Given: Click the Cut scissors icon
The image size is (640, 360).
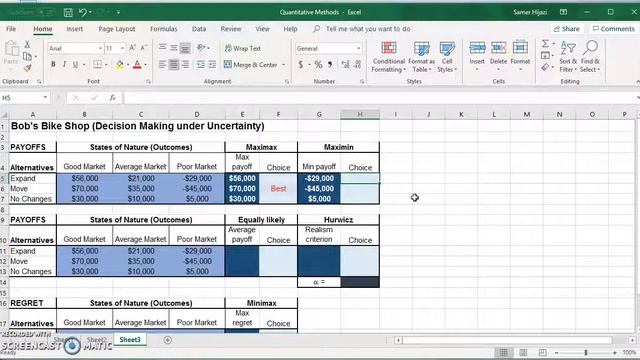Looking at the screenshot, I should (x=27, y=44).
